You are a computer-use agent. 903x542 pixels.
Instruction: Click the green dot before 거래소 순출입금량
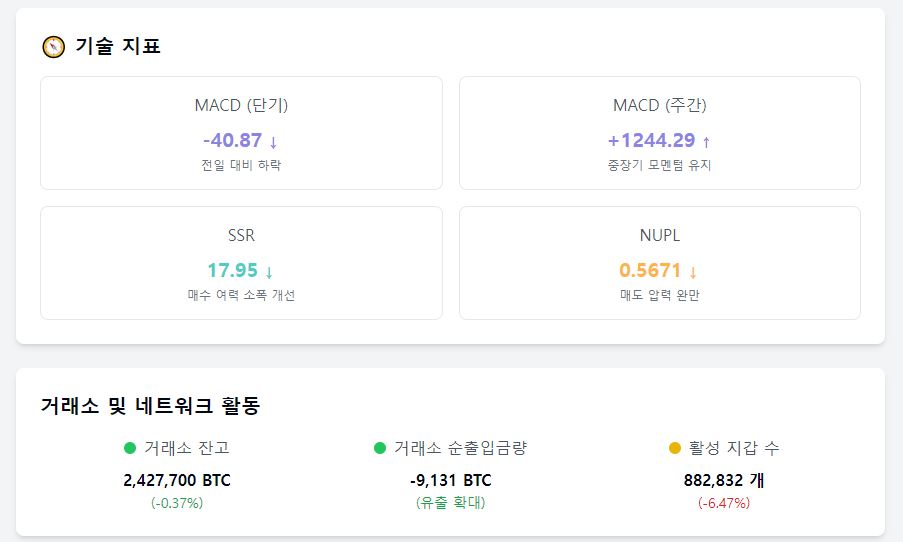click(380, 448)
